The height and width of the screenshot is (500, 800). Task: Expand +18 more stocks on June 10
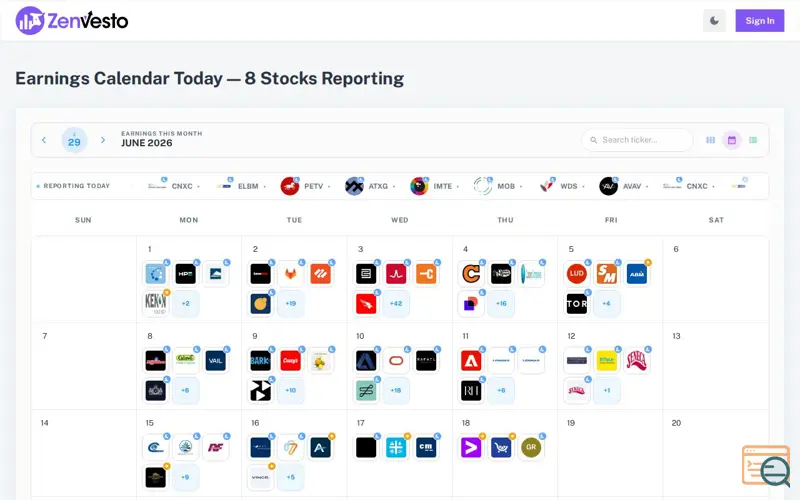396,390
